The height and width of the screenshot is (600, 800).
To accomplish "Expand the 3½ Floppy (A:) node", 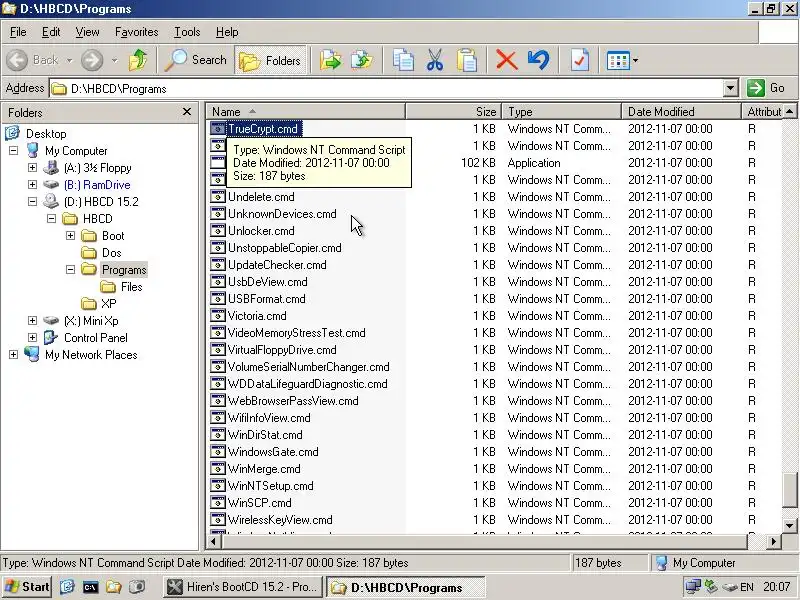I will 32,167.
